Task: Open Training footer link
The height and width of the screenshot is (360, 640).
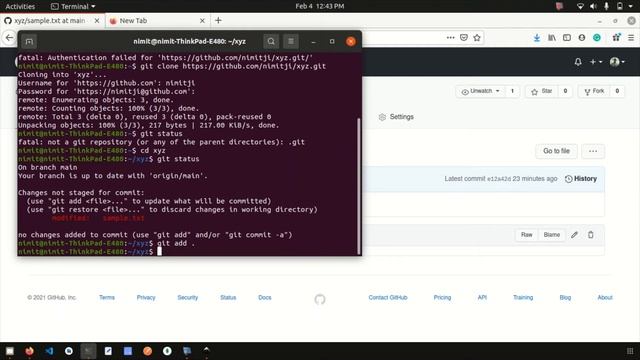Action: click(523, 298)
